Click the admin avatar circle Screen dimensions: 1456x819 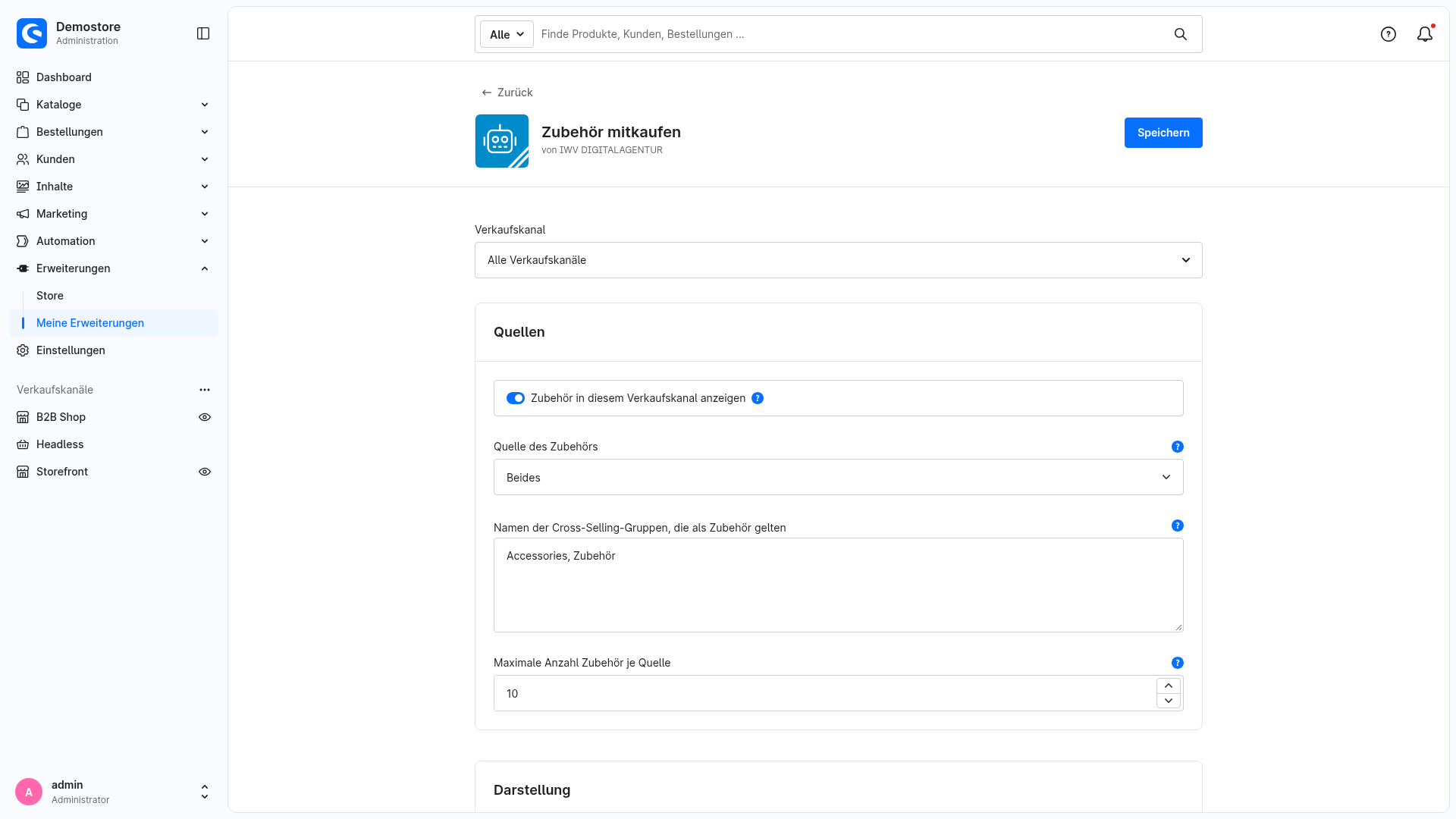coord(29,792)
